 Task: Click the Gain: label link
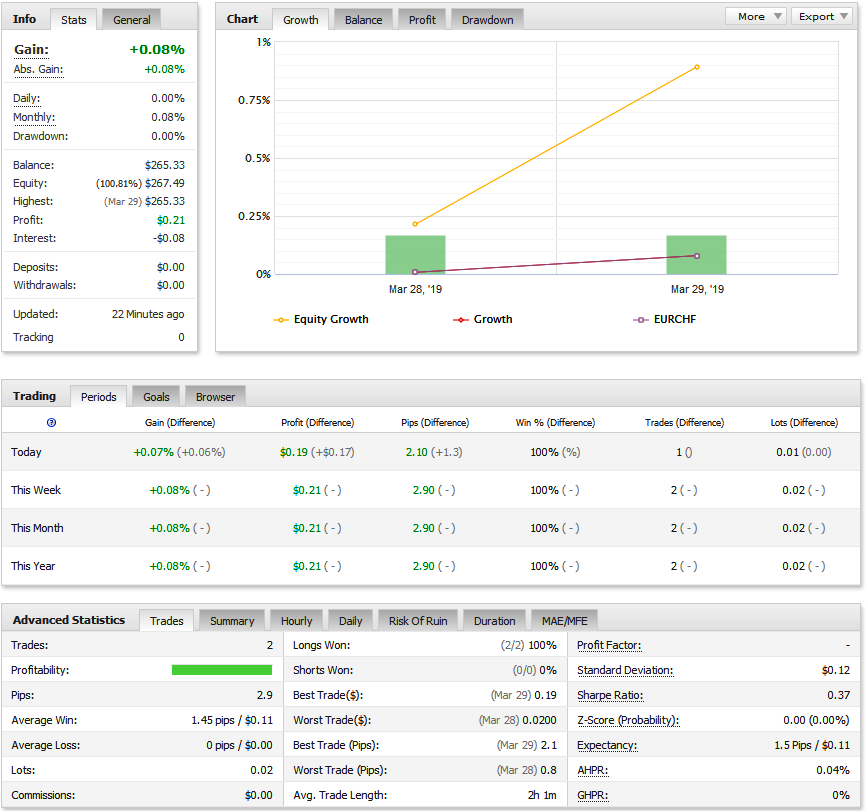pyautogui.click(x=32, y=50)
